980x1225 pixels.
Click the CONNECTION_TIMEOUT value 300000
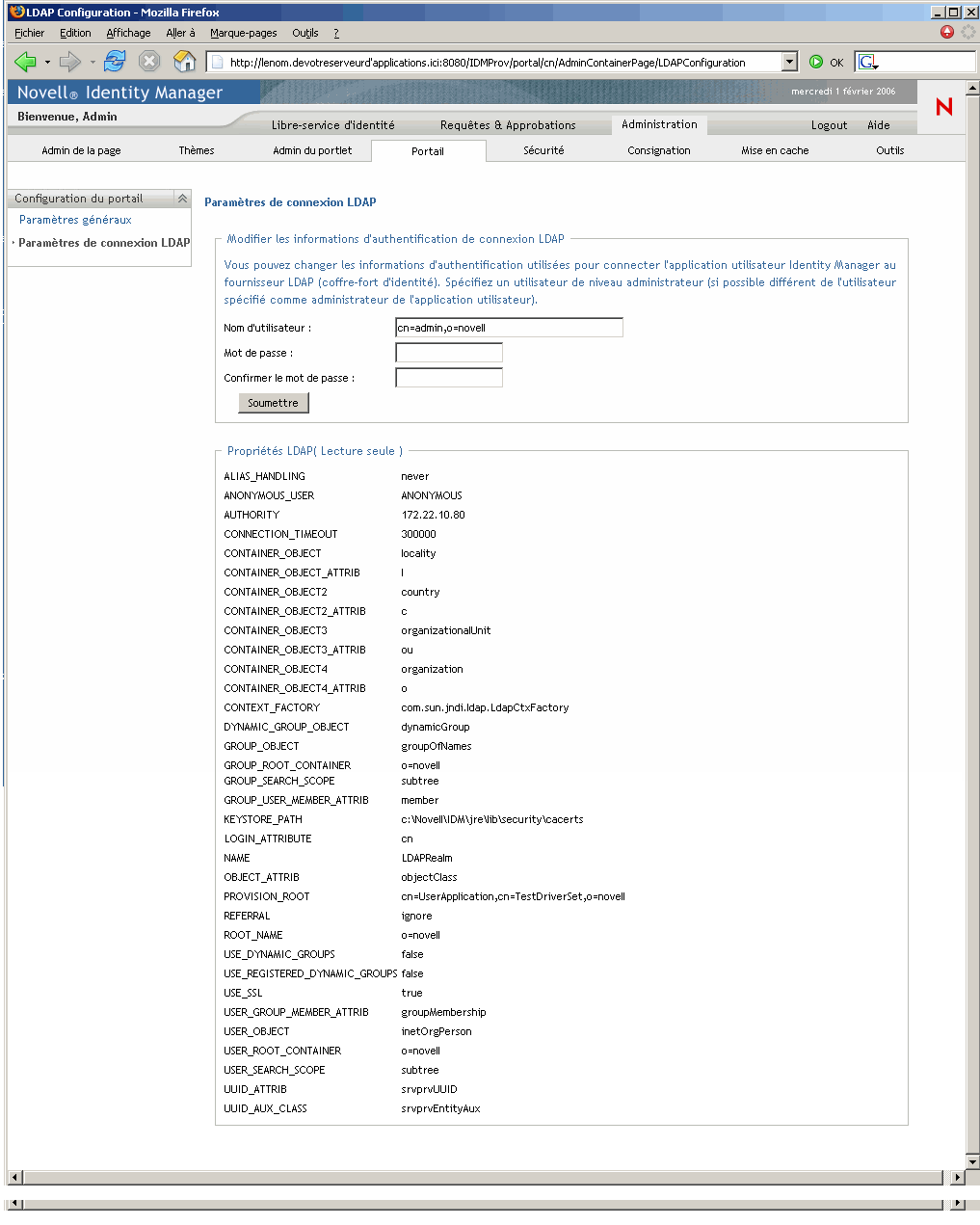418,534
